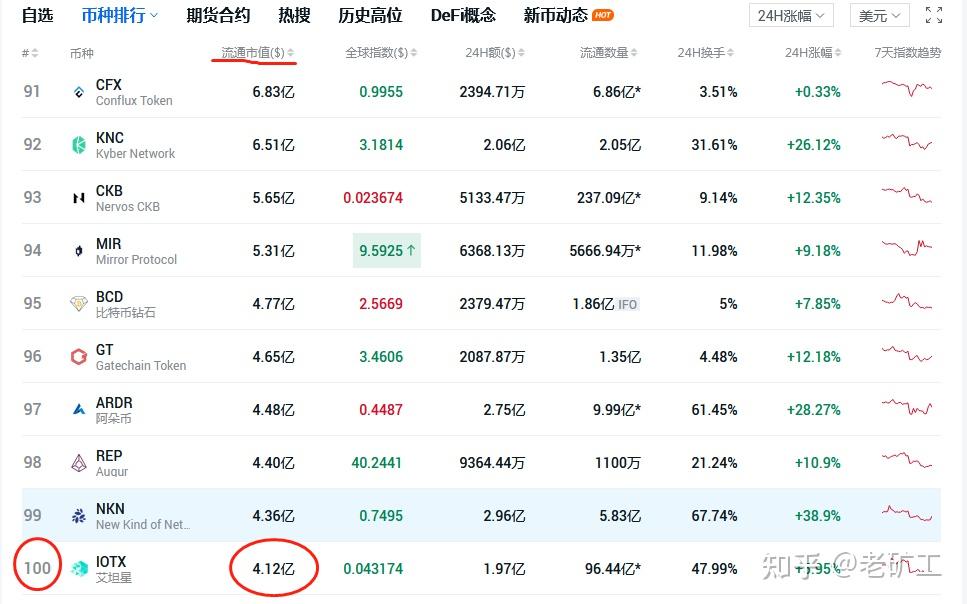Open the GT Gatechain Token name link

coord(141,358)
